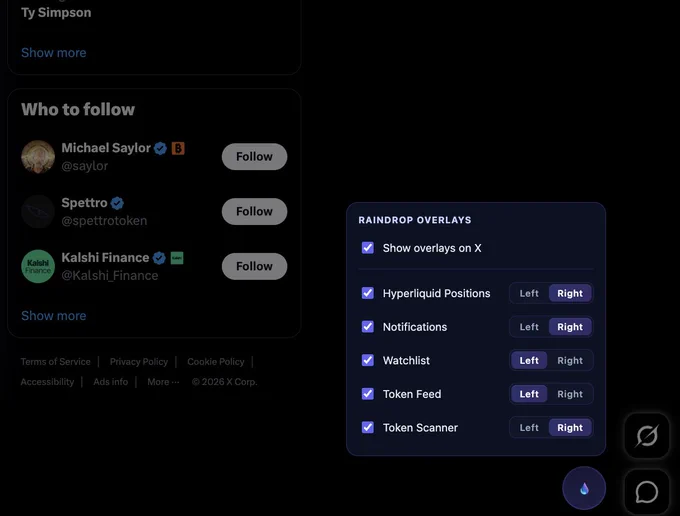680x516 pixels.
Task: Click Michael Saylor's verified badge
Action: (x=160, y=148)
